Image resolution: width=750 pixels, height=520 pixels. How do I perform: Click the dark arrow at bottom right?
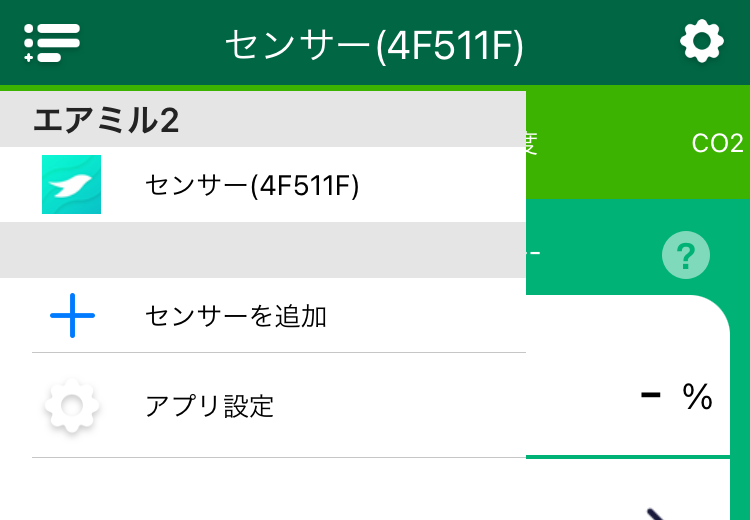coord(657,514)
